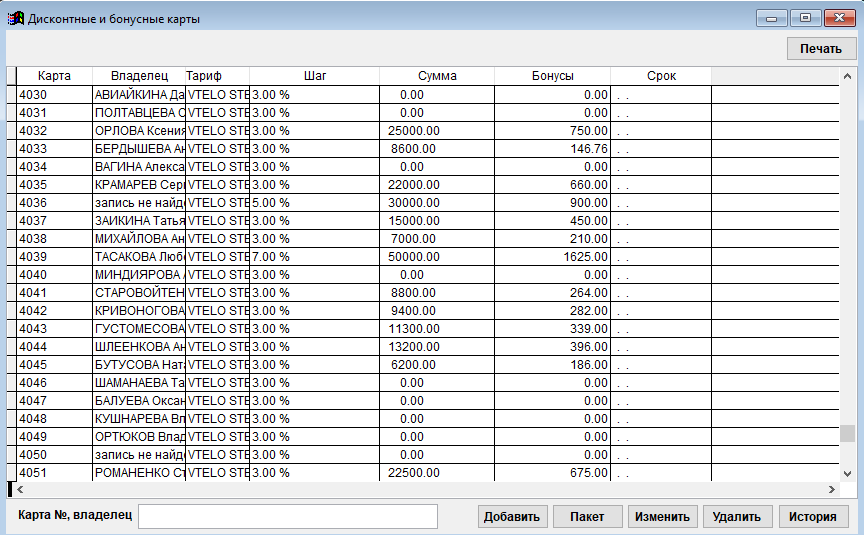This screenshot has height=535, width=864.
Task: Open the Пакет dialog button
Action: (587, 517)
